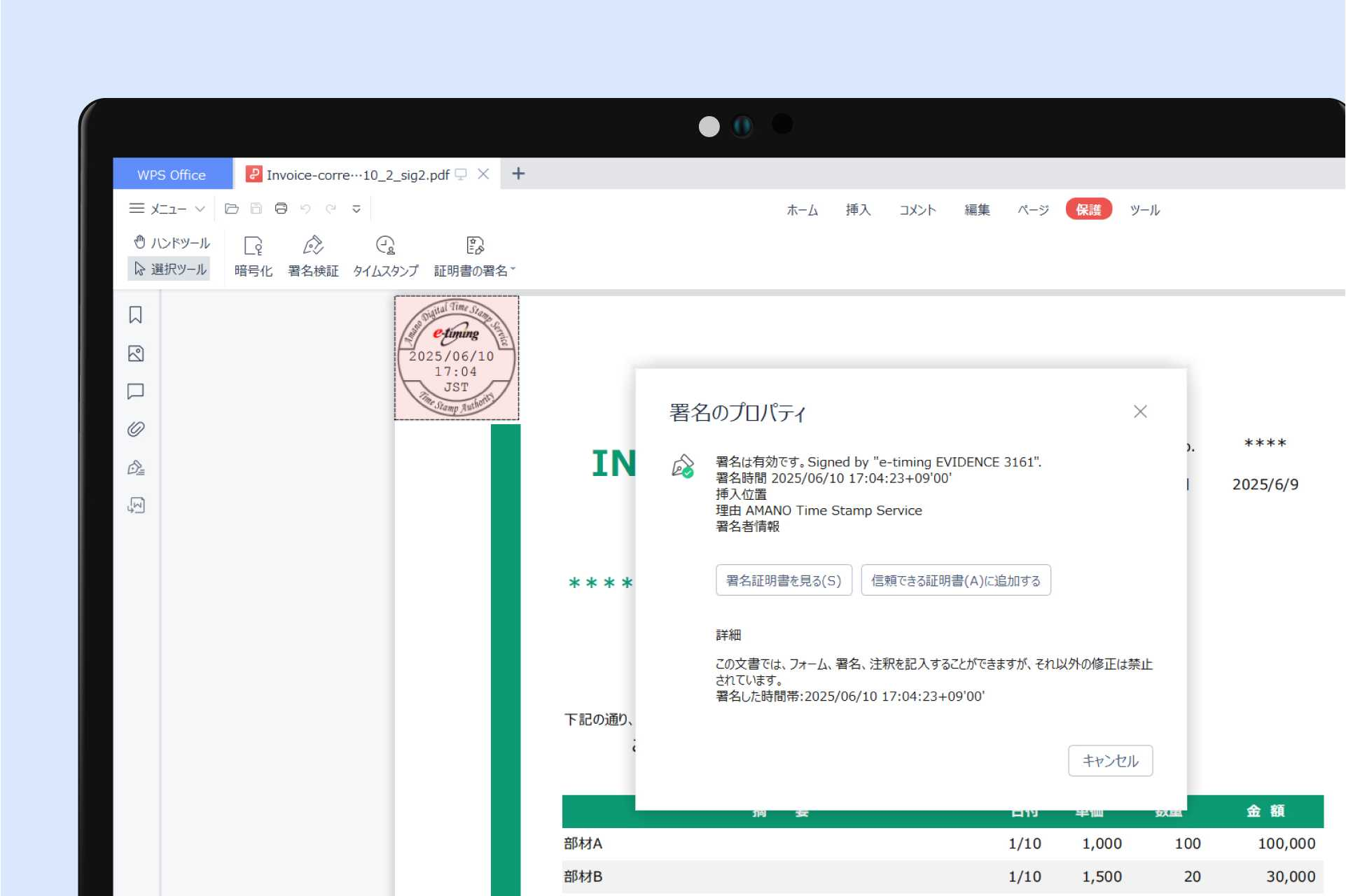Open the signature panel in the sidebar
The width and height of the screenshot is (1346, 896).
(x=137, y=467)
